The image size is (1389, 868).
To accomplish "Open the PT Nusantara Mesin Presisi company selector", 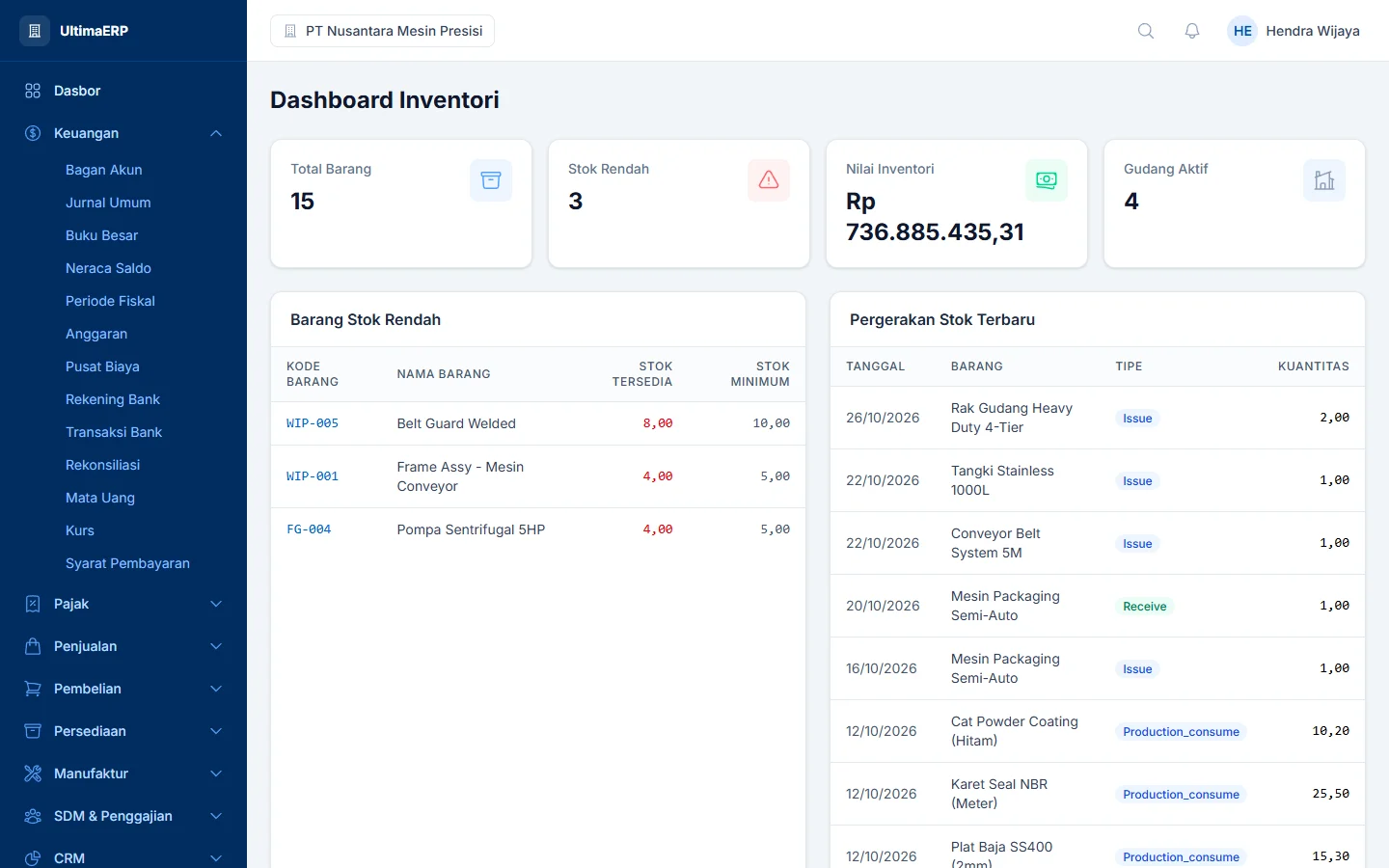I will point(383,31).
